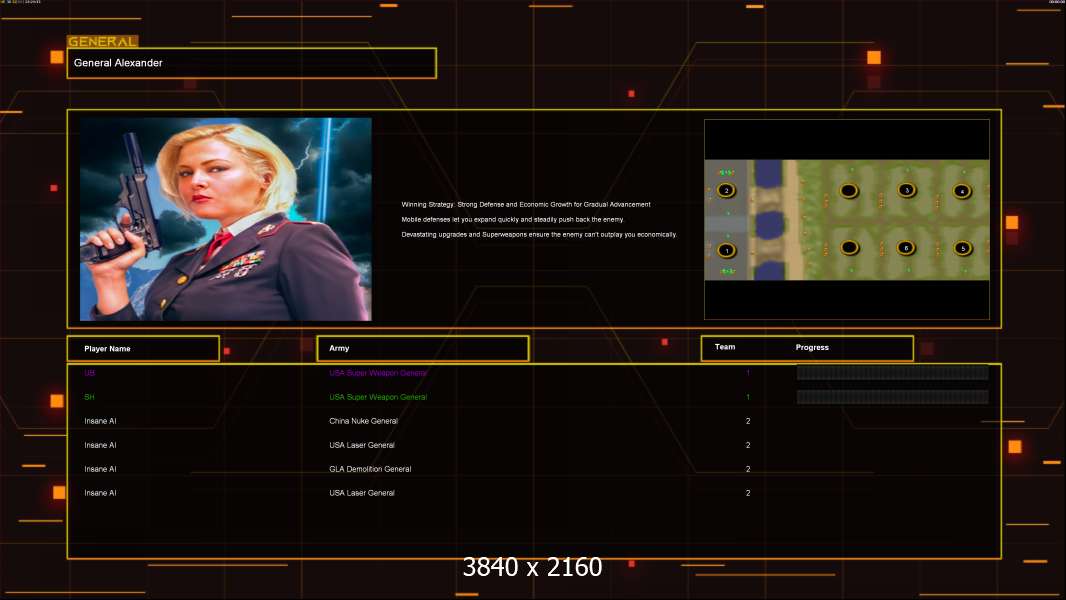Screen dimensions: 1066x600
Task: Click the purple USA Super Weapon General entry
Action: tap(378, 373)
